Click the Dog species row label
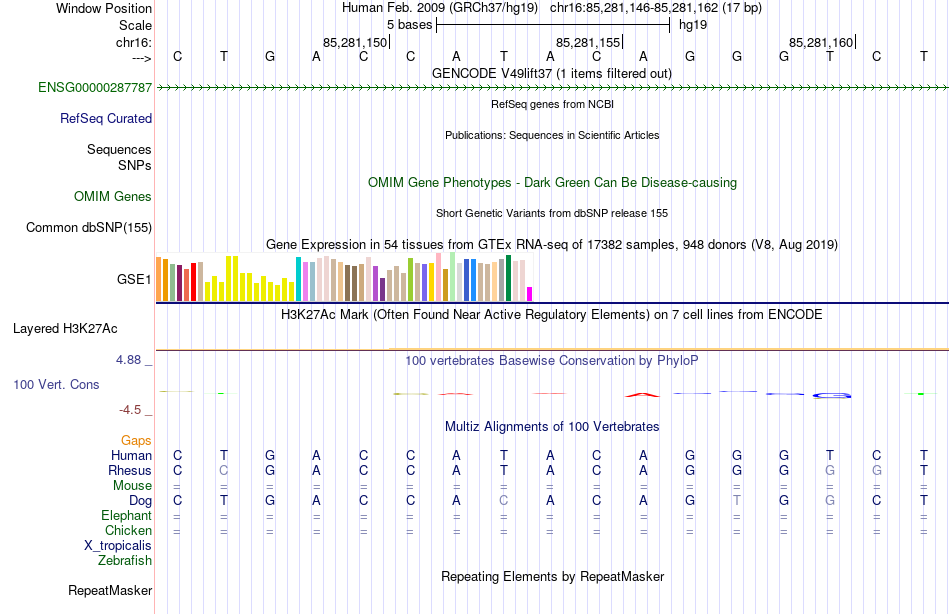This screenshot has width=950, height=614. pyautogui.click(x=141, y=501)
